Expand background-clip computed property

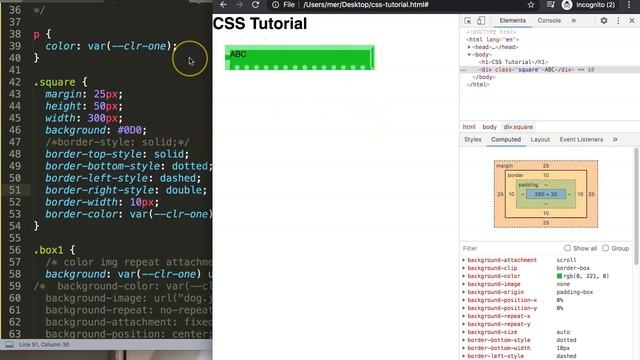[x=464, y=268]
